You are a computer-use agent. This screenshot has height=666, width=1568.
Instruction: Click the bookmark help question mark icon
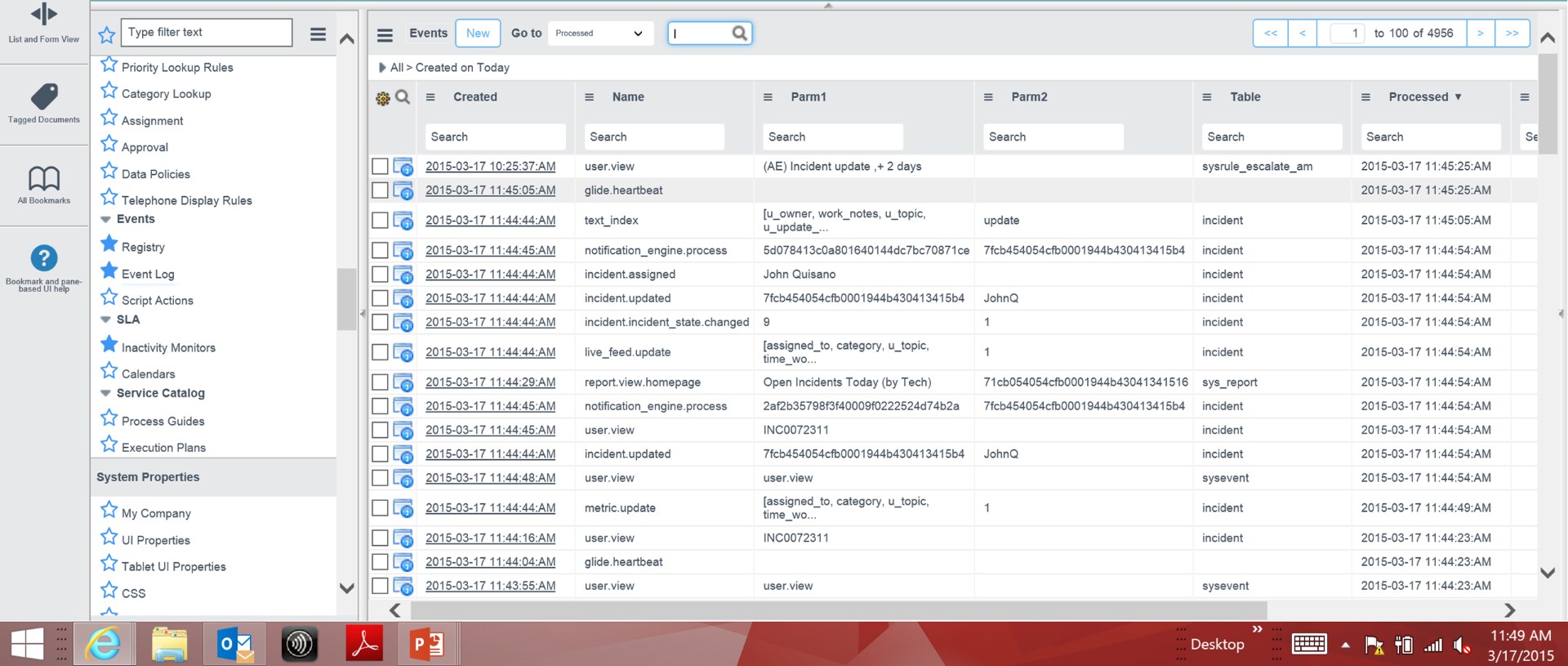point(44,258)
